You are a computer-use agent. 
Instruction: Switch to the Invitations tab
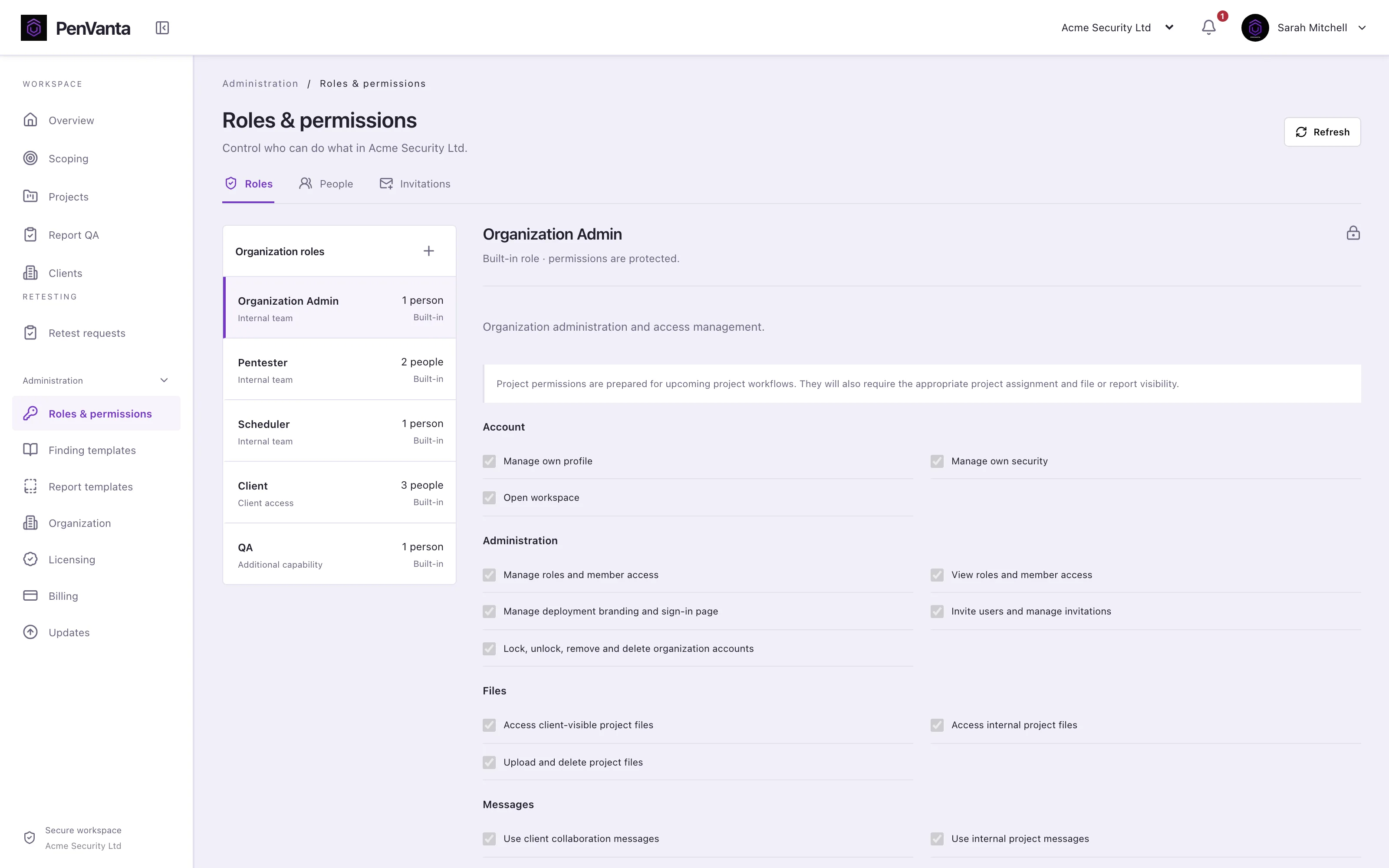[x=415, y=184]
